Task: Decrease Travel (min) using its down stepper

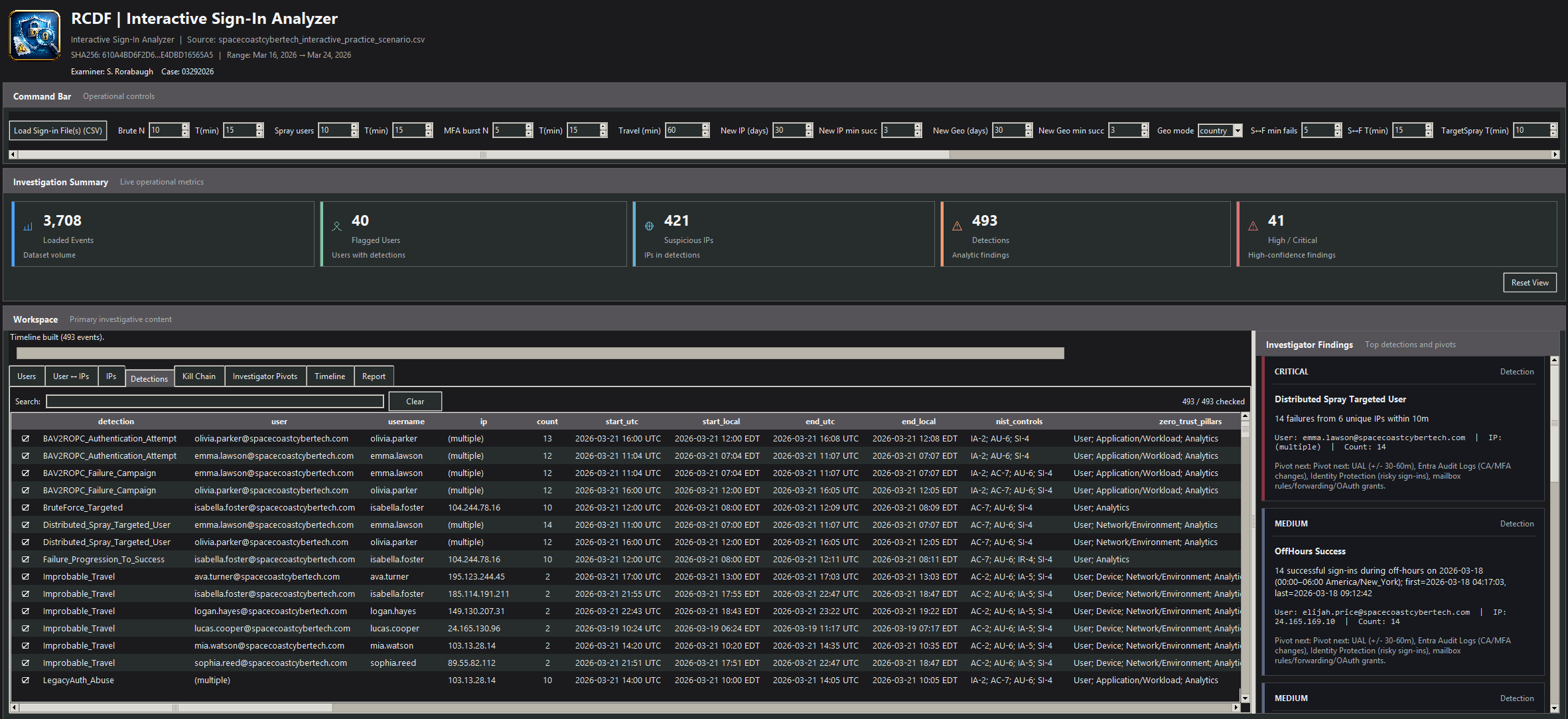Action: pos(705,133)
